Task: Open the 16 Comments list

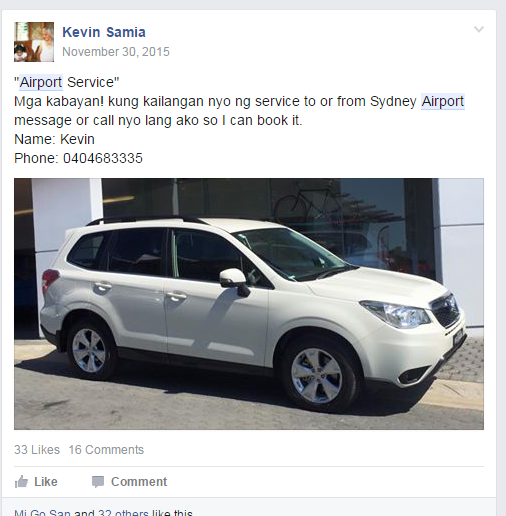Action: coord(106,450)
